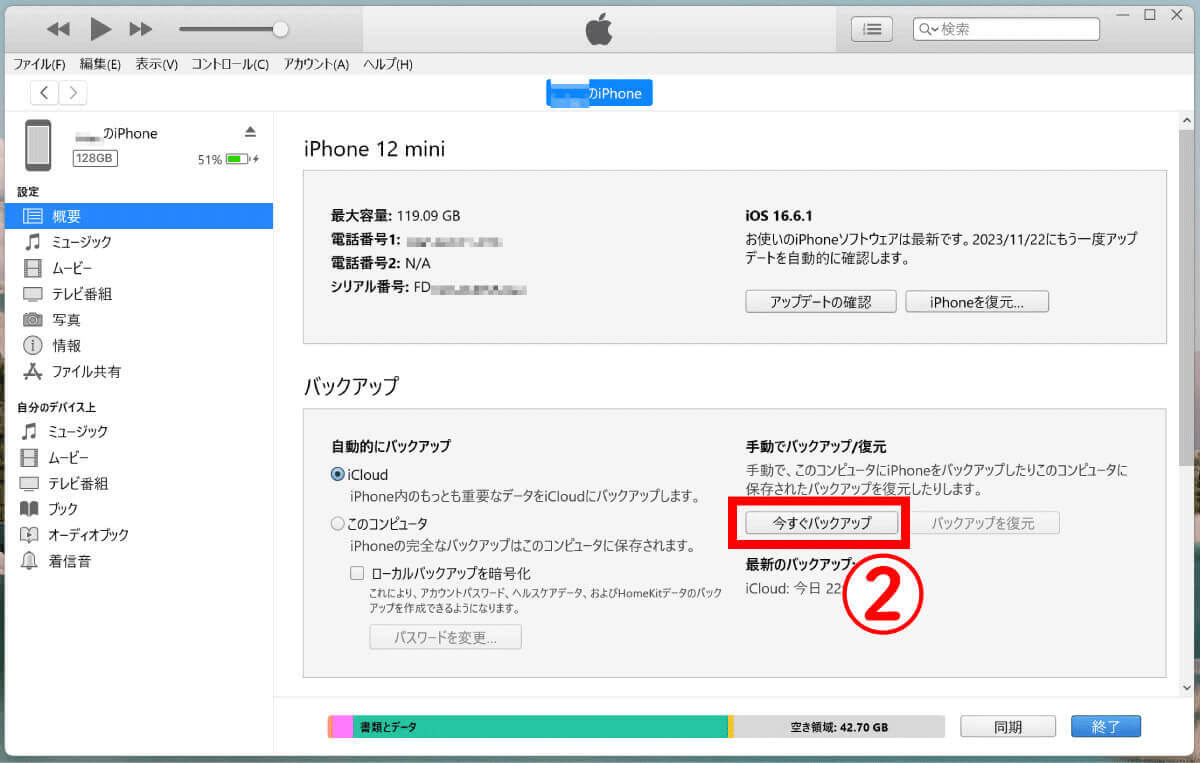This screenshot has height=763, width=1200.
Task: Click the Apple logo in the header
Action: point(598,29)
